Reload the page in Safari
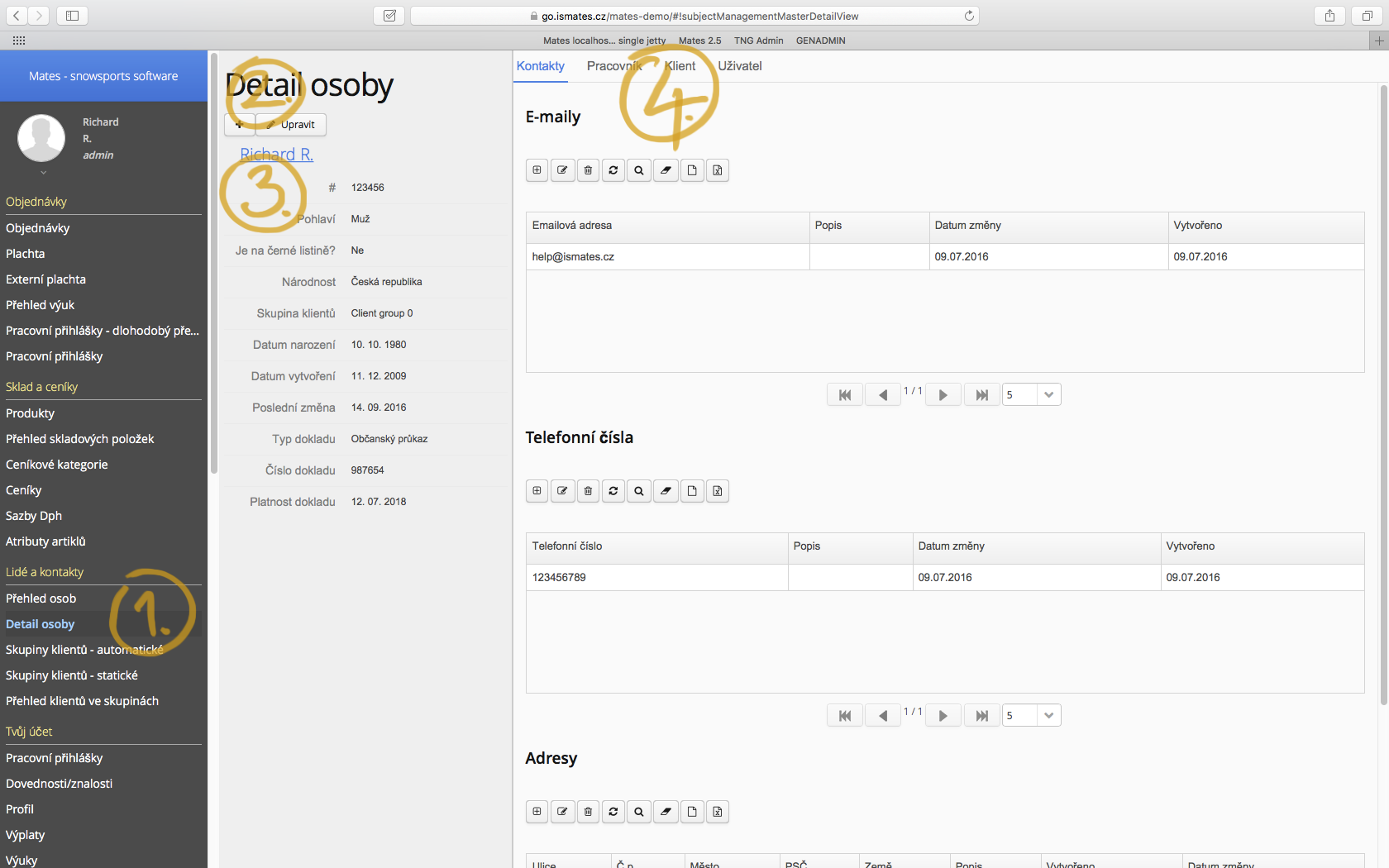 click(969, 16)
